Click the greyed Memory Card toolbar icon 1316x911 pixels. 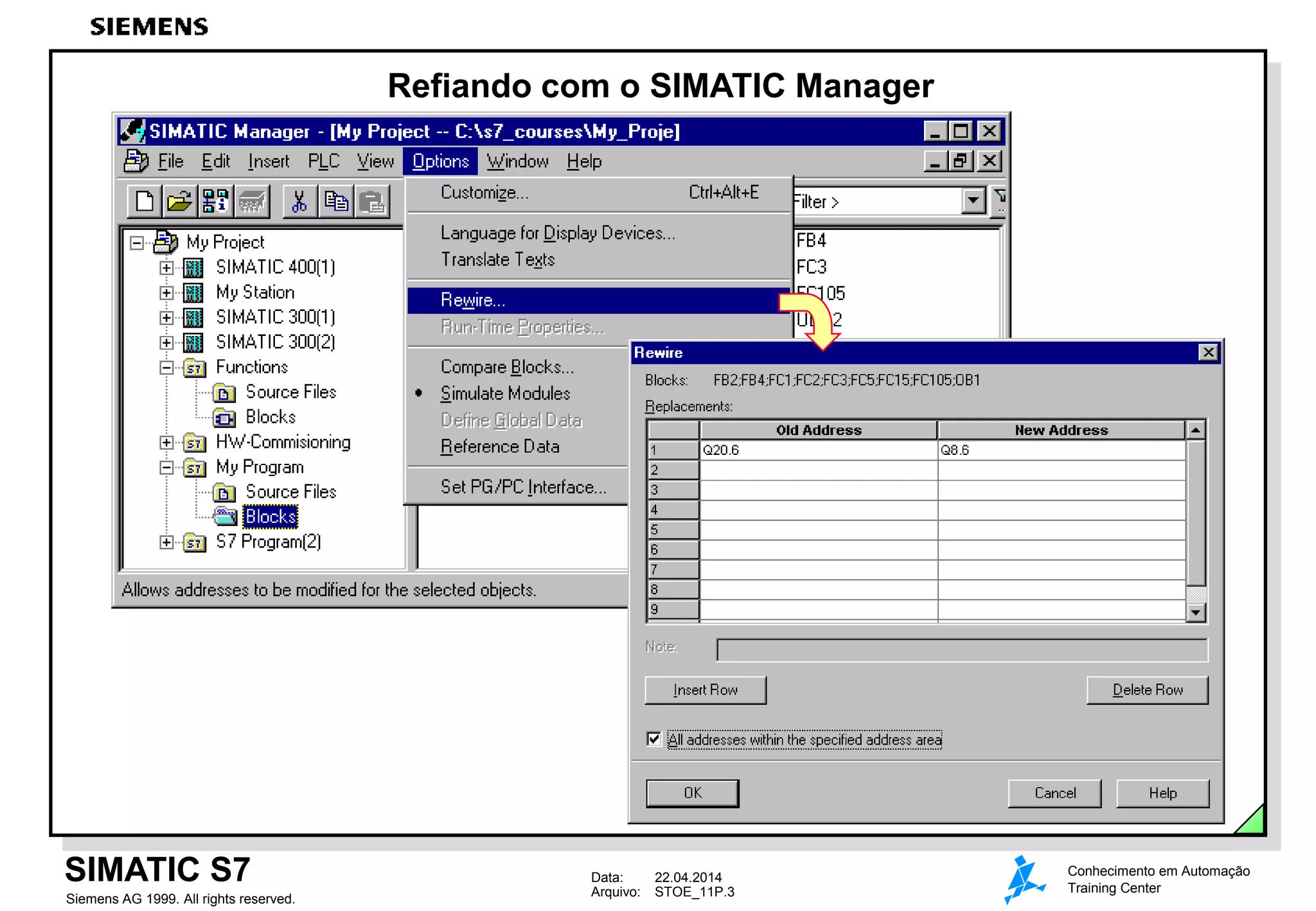[251, 202]
